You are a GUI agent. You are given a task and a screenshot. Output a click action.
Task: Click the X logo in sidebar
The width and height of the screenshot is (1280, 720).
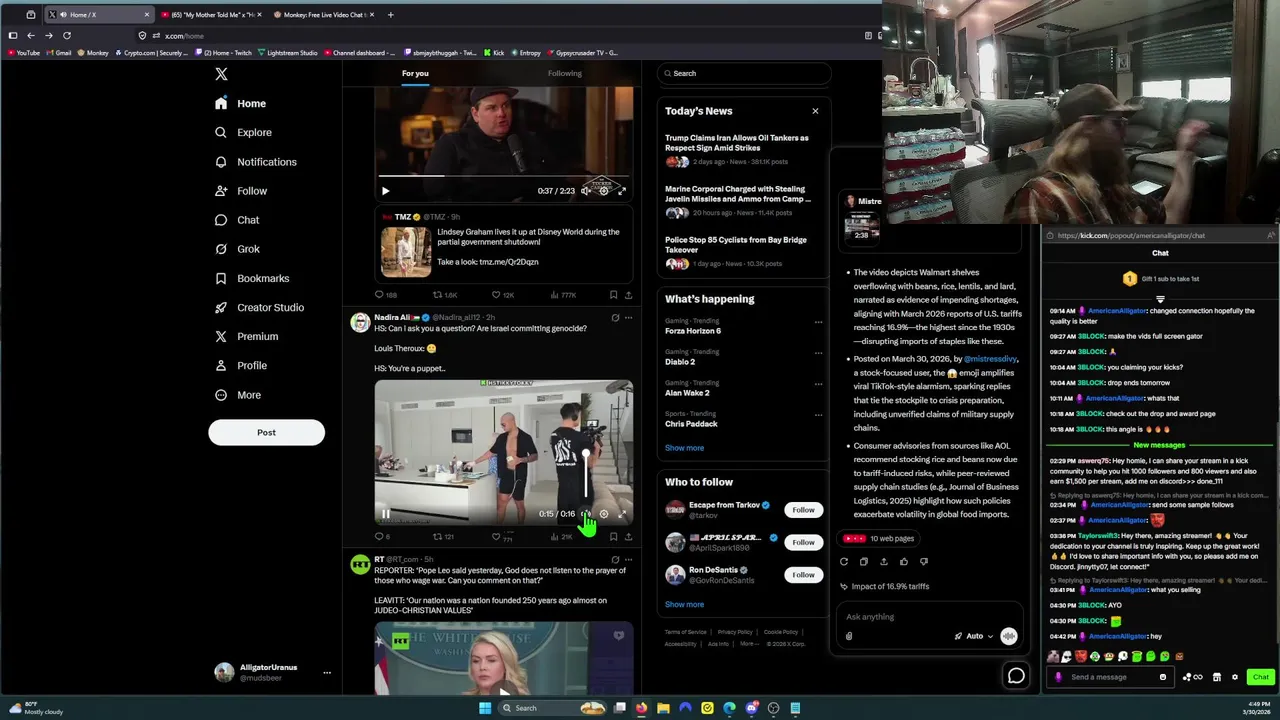[221, 74]
